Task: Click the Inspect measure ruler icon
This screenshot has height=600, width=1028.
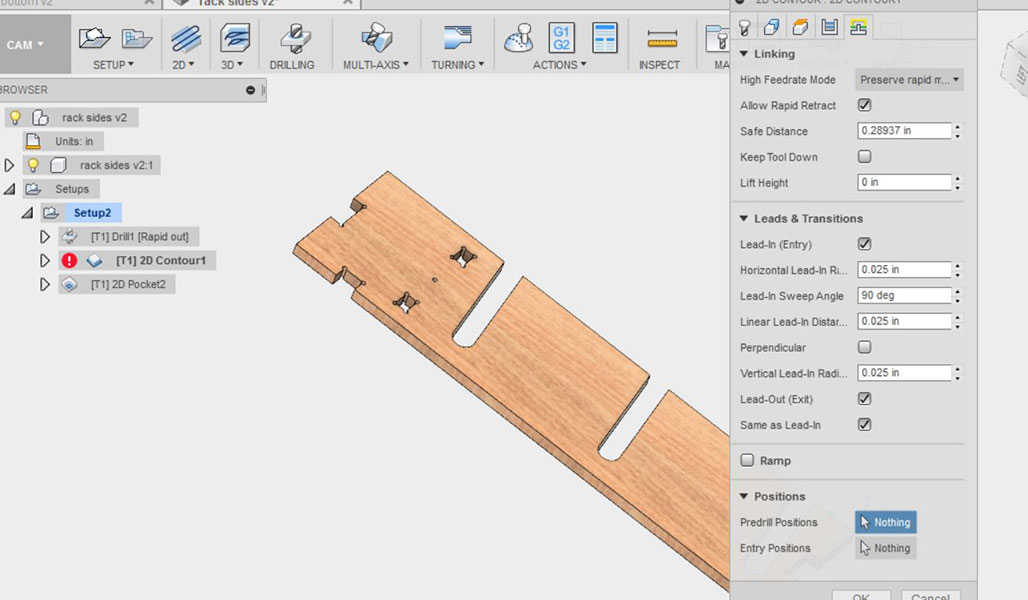Action: (x=662, y=39)
